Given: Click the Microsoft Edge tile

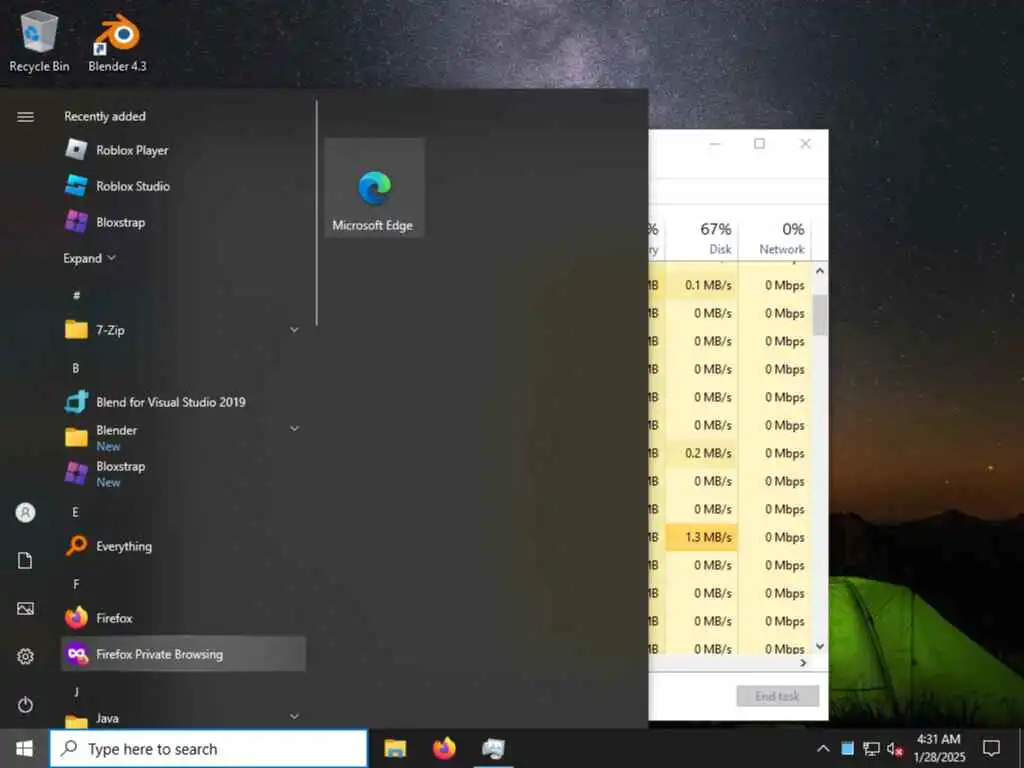Looking at the screenshot, I should coord(374,187).
